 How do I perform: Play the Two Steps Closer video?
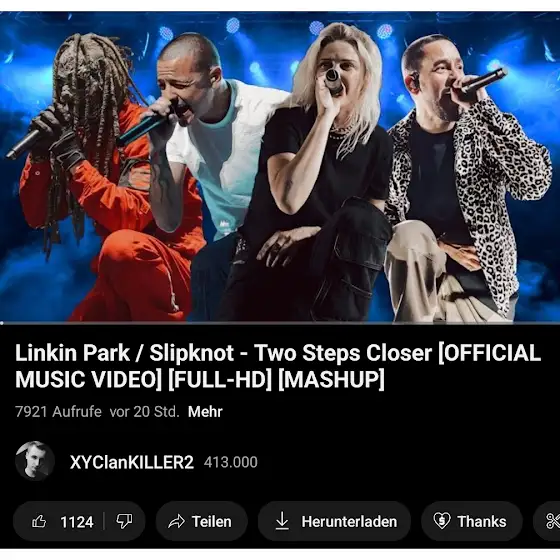[x=280, y=166]
